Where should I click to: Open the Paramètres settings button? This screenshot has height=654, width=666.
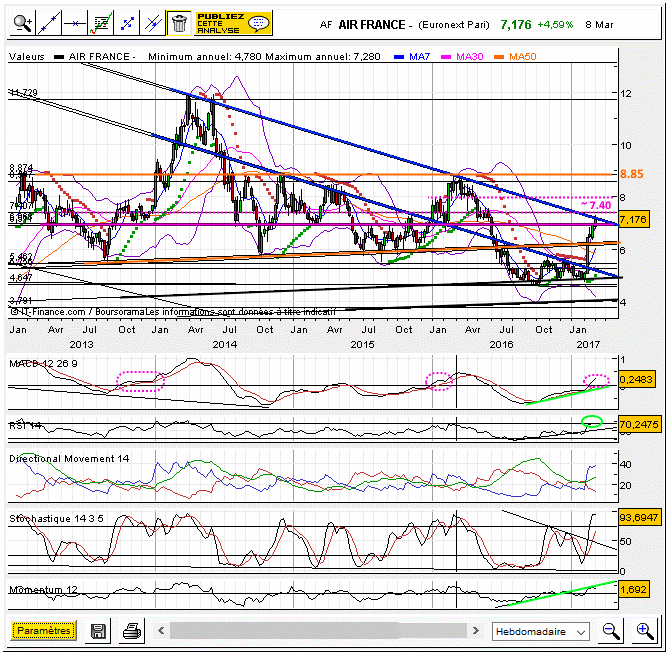point(44,631)
